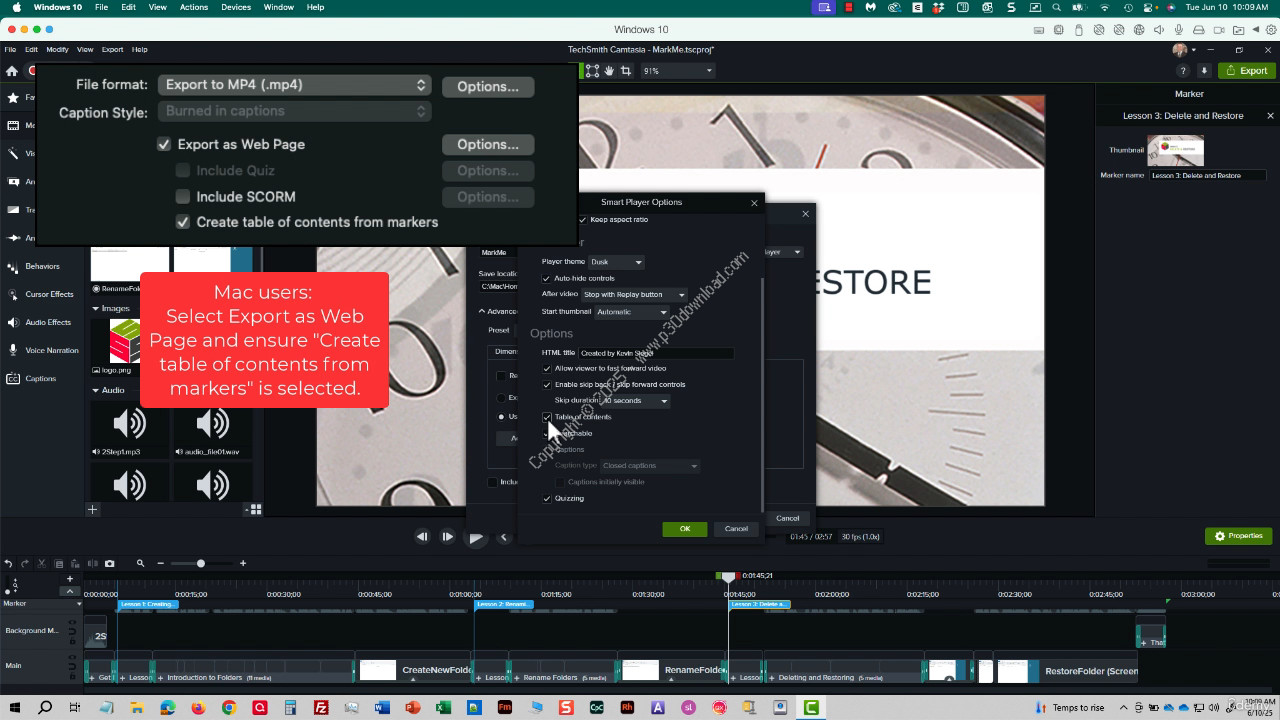Toggle Table of contents checkbox
Screen dimensions: 1280x720
tap(546, 417)
